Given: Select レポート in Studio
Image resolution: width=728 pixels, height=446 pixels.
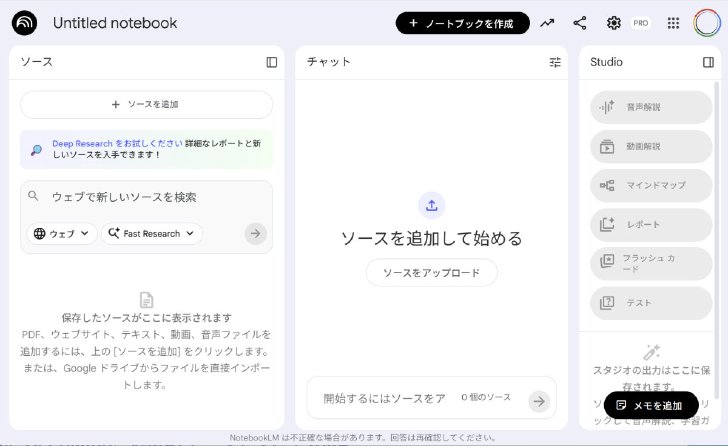Looking at the screenshot, I should (651, 225).
